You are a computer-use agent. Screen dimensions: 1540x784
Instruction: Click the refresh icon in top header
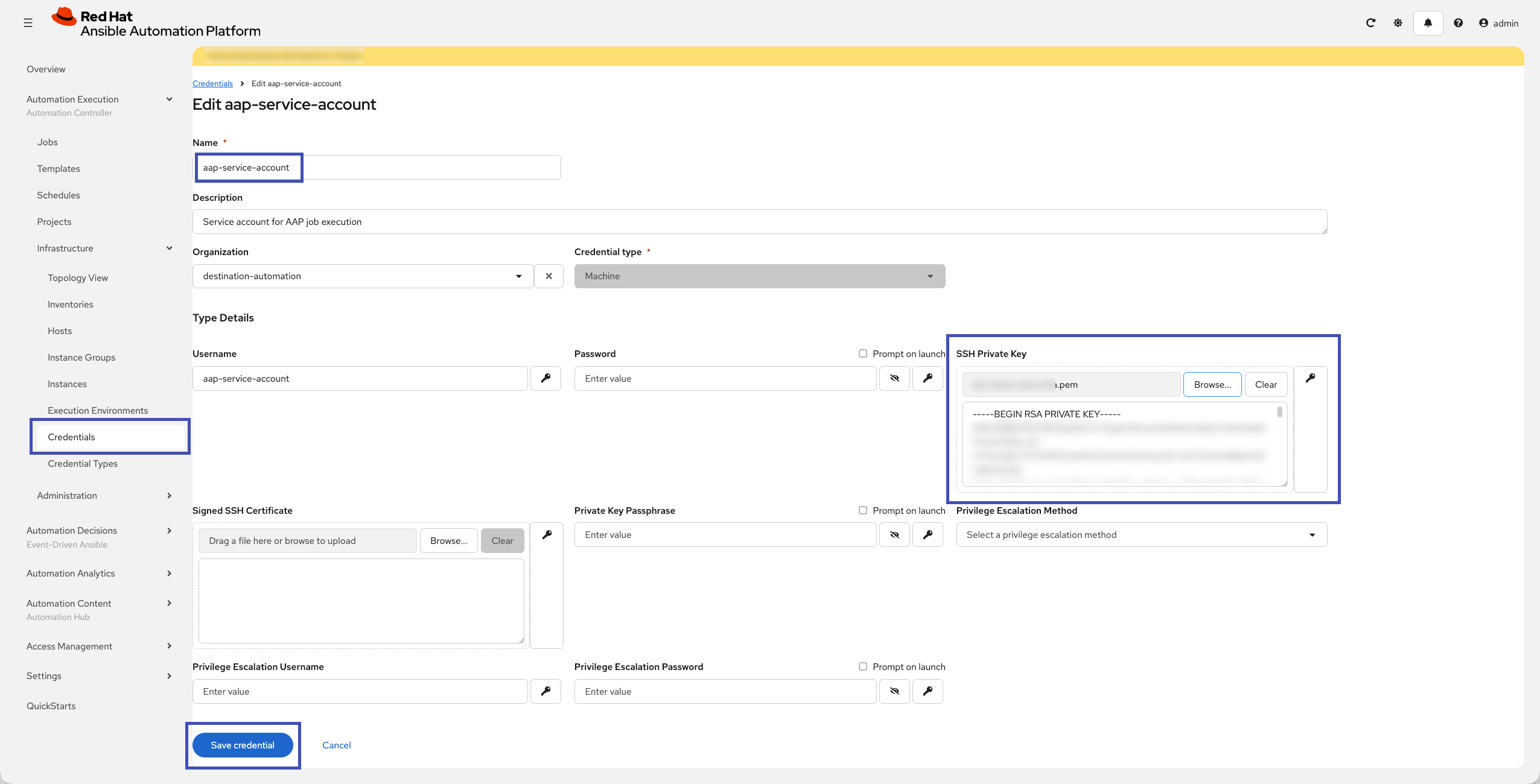click(x=1370, y=23)
